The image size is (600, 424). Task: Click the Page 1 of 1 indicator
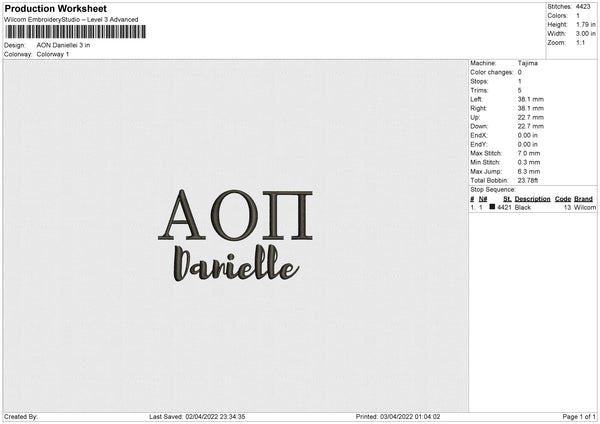click(579, 417)
